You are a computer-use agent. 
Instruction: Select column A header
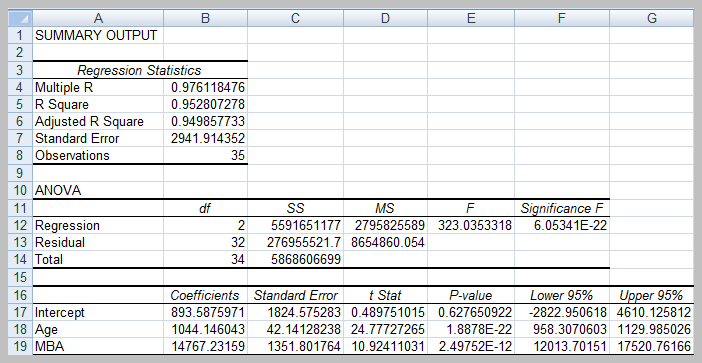pos(98,18)
